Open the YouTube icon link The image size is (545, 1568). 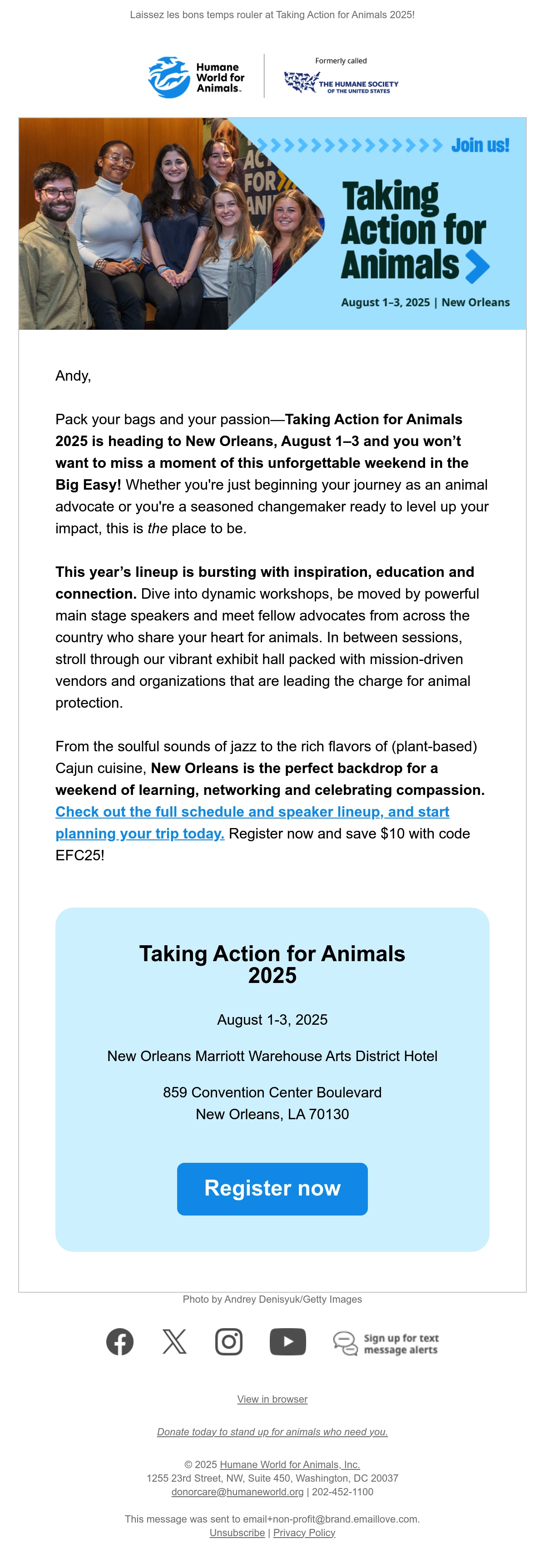(287, 1341)
